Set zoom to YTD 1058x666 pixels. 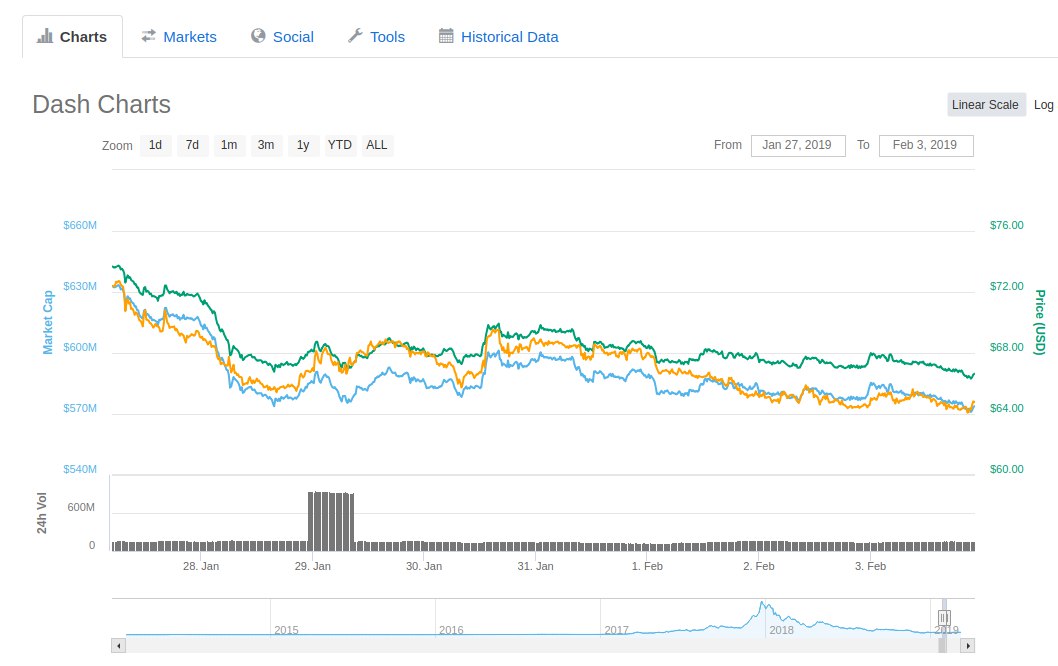[x=339, y=145]
